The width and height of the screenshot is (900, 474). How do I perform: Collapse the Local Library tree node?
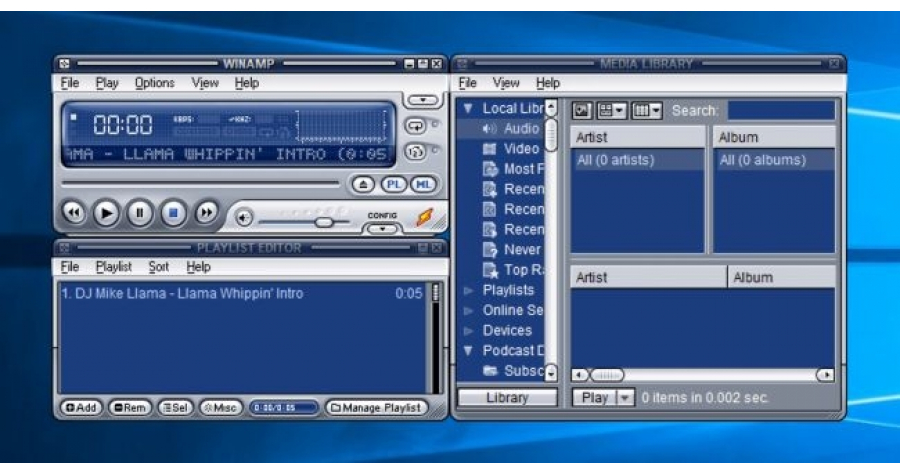coord(468,108)
